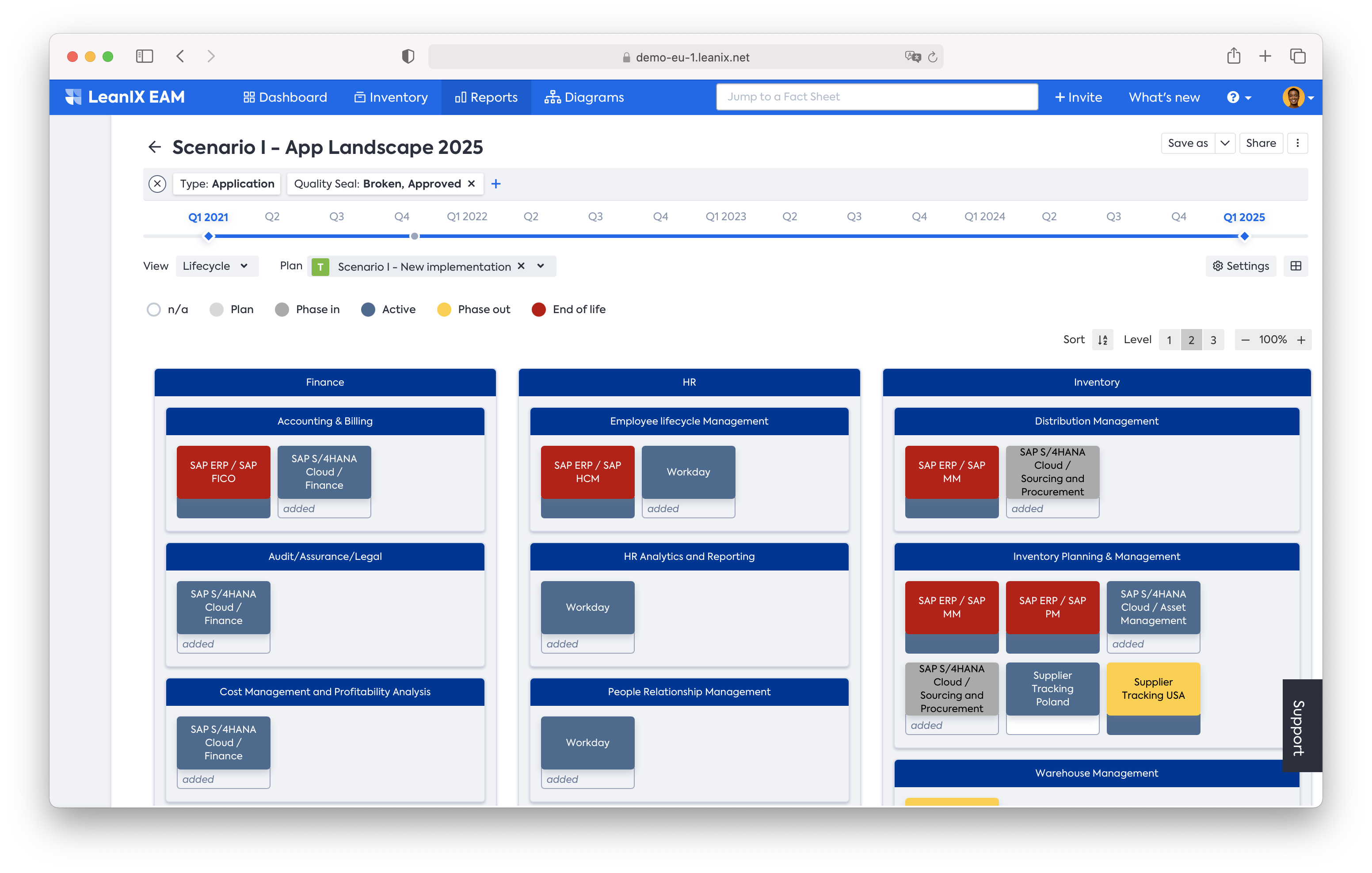Open the Dashboard tab
The width and height of the screenshot is (1372, 873).
pos(285,97)
